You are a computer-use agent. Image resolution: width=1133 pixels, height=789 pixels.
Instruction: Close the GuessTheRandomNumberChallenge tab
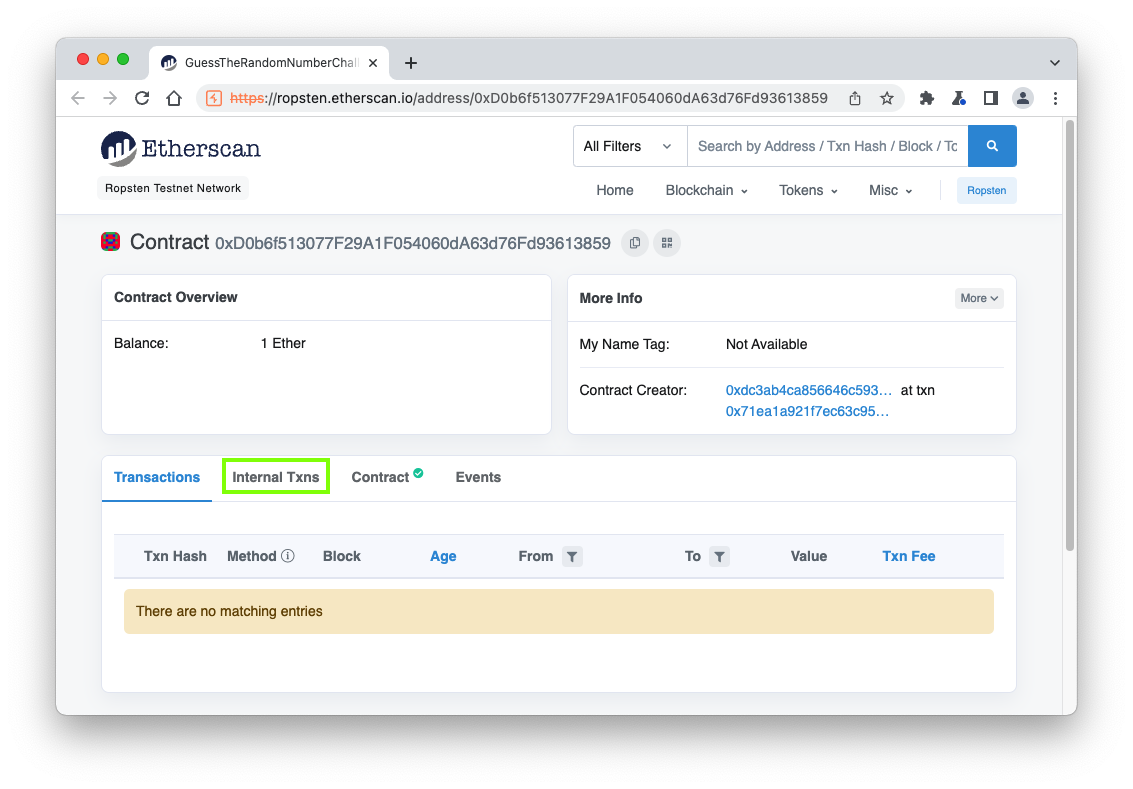pos(373,63)
